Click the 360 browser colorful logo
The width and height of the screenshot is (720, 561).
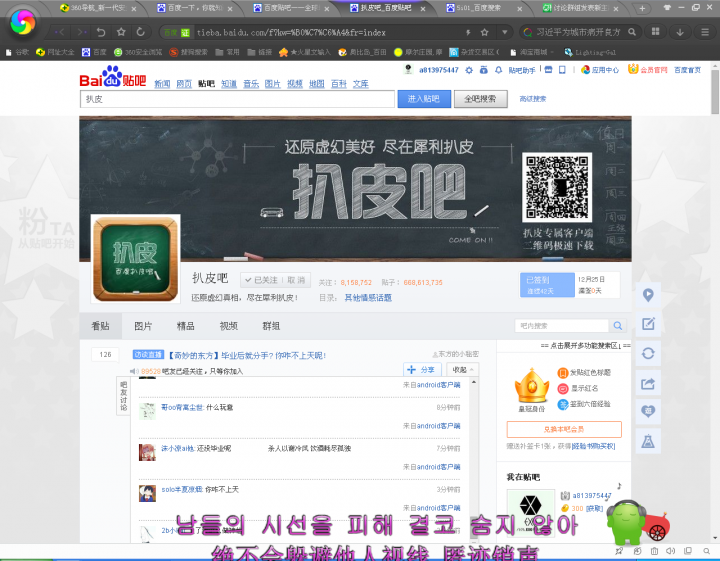click(x=22, y=22)
